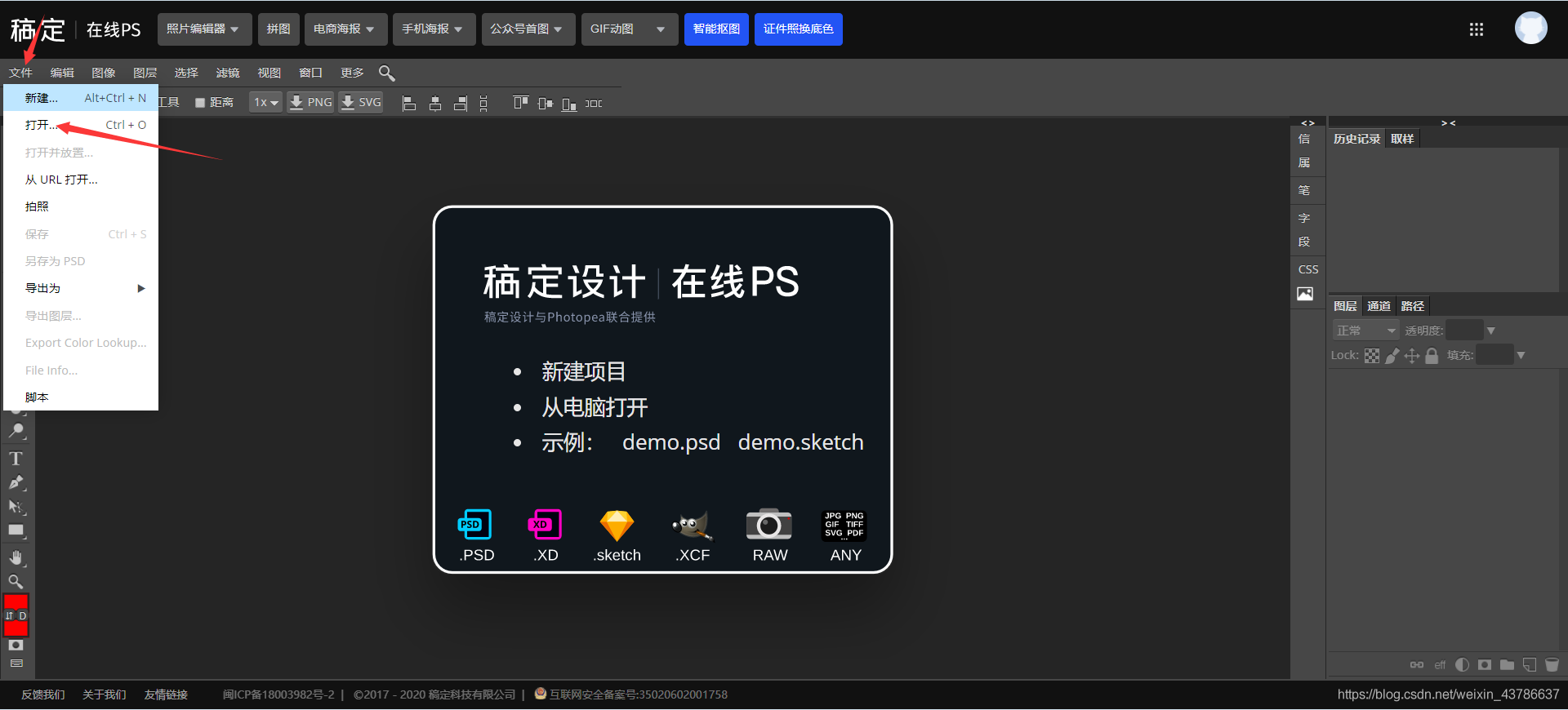
Task: Click the align vertical centers icon
Action: point(546,104)
